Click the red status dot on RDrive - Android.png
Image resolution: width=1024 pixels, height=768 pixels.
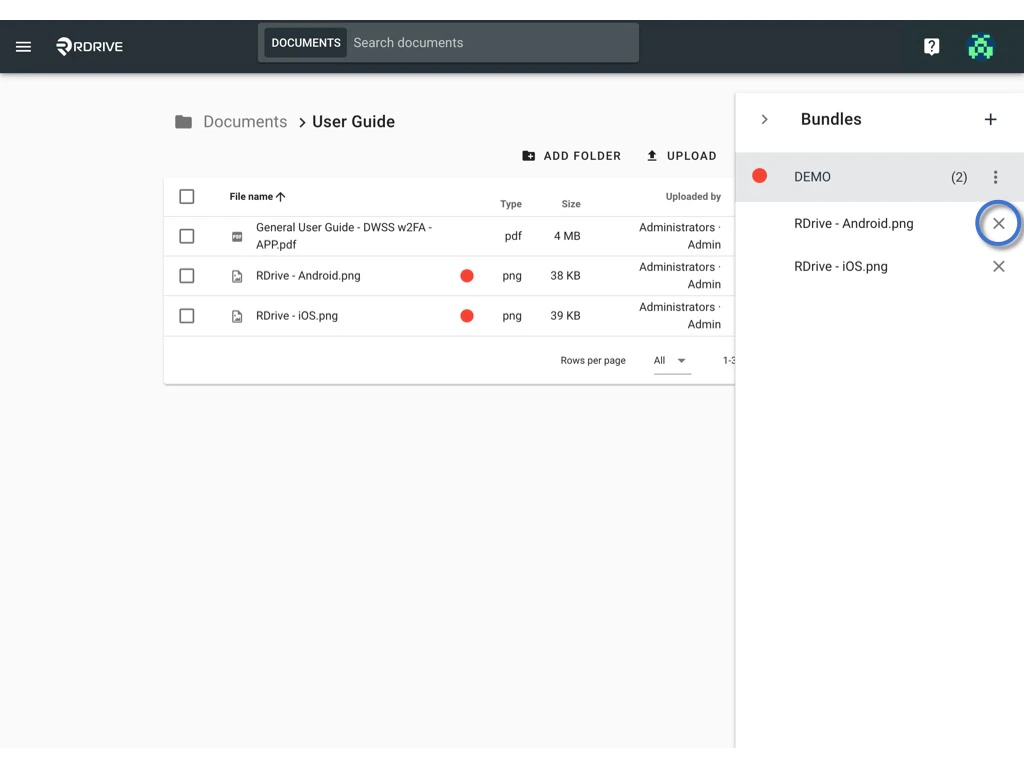tap(467, 276)
